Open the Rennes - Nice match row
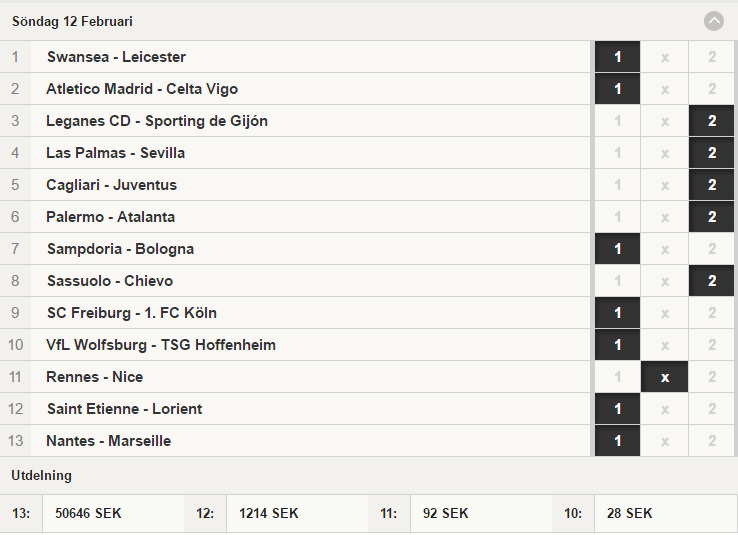Image resolution: width=738 pixels, height=535 pixels. tap(295, 377)
